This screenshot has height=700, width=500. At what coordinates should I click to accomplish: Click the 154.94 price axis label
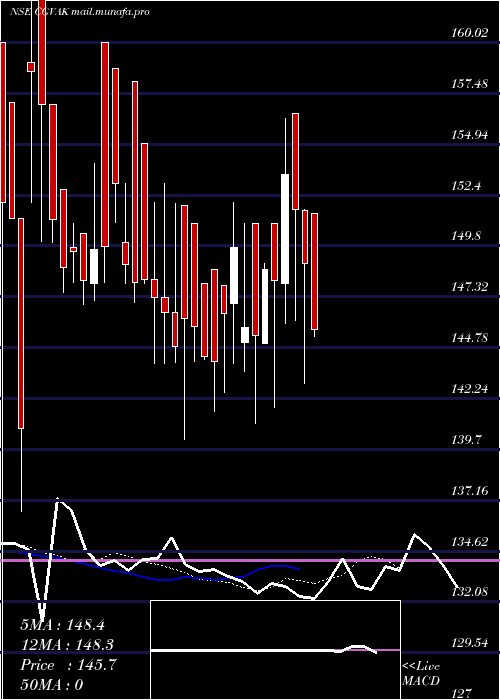pyautogui.click(x=470, y=134)
